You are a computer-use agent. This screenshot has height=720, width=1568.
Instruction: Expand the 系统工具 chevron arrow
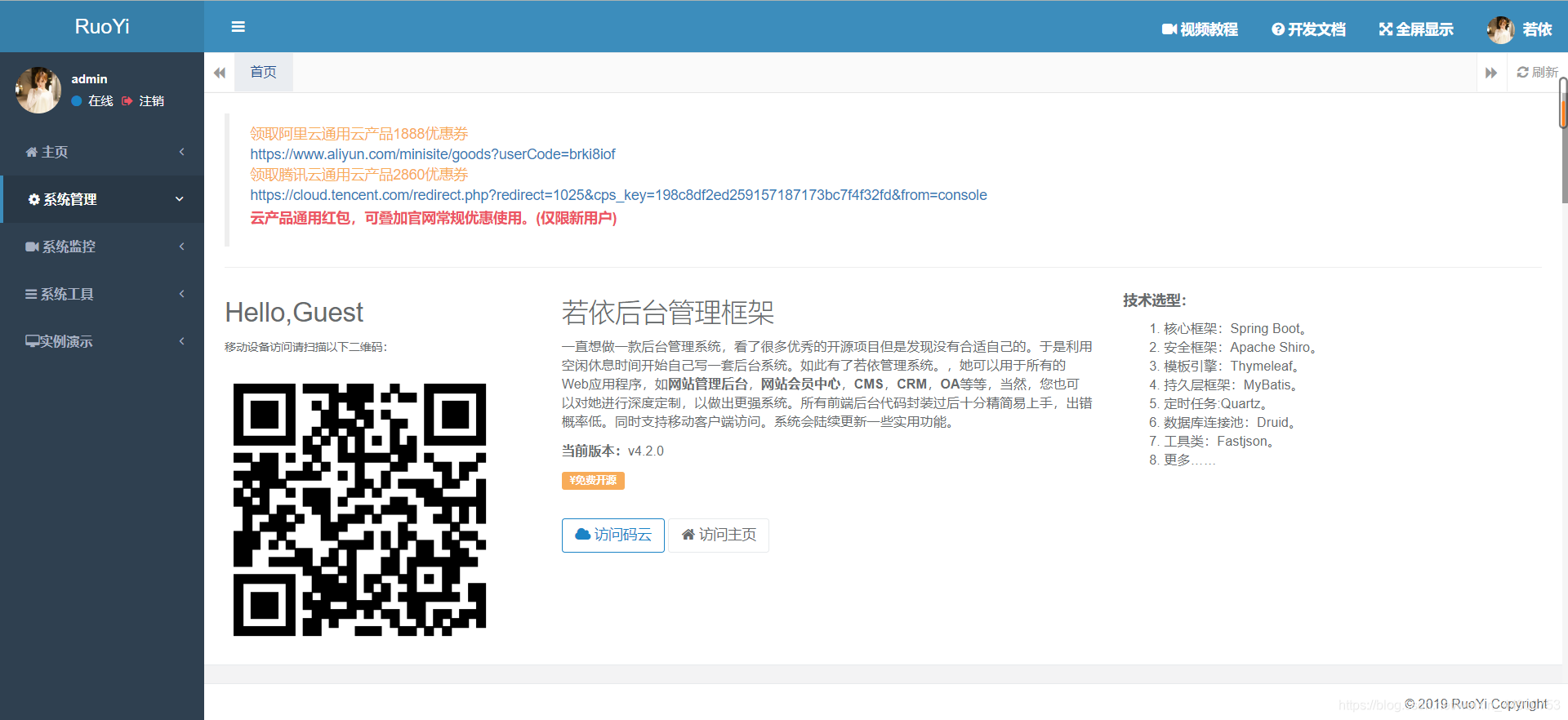click(x=181, y=294)
